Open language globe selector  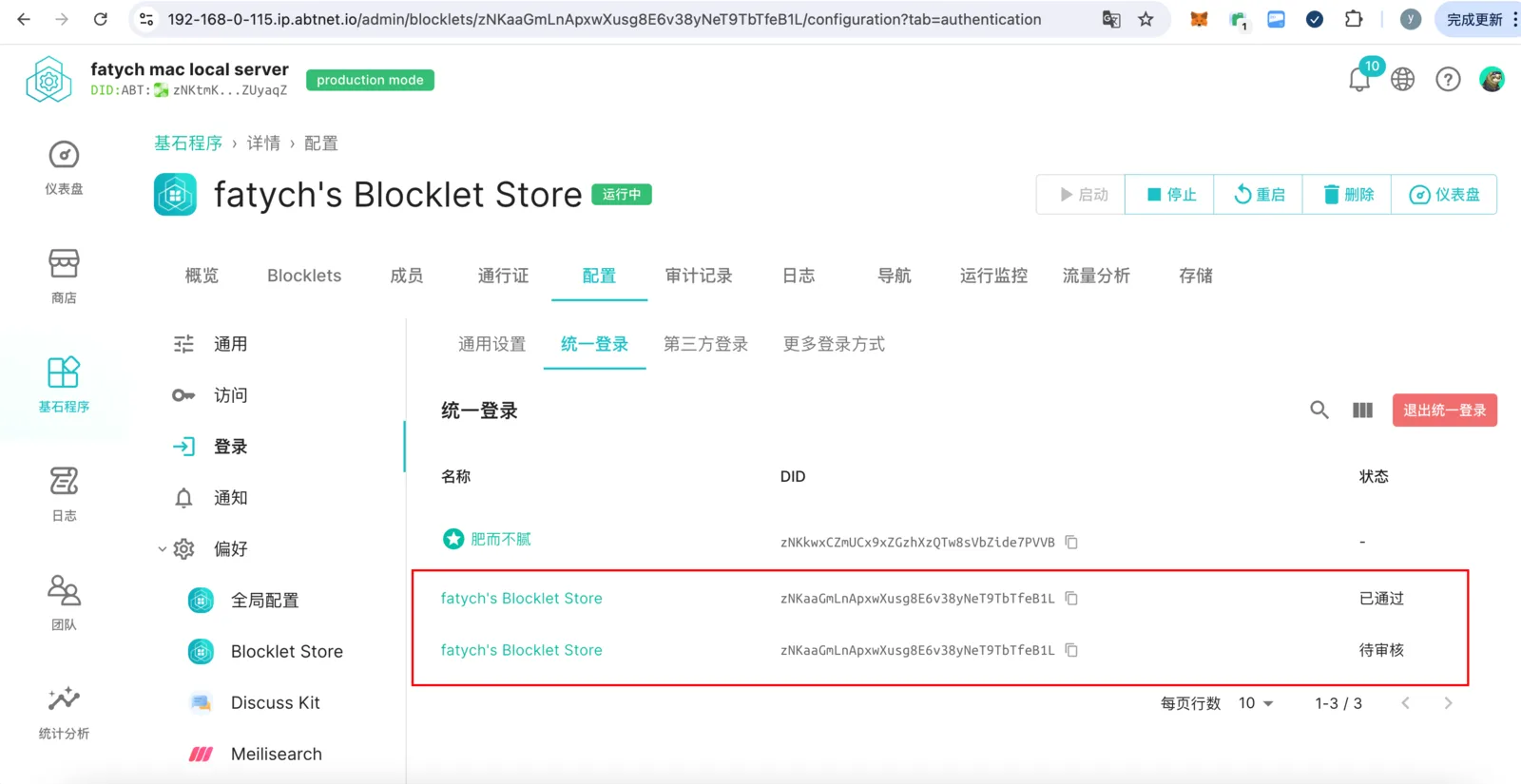[x=1403, y=80]
